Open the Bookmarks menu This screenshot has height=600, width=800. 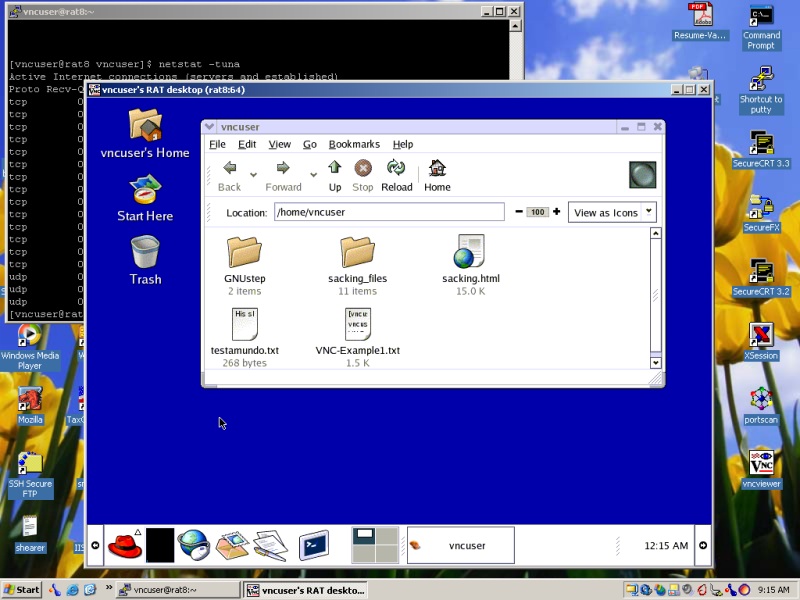click(x=354, y=144)
